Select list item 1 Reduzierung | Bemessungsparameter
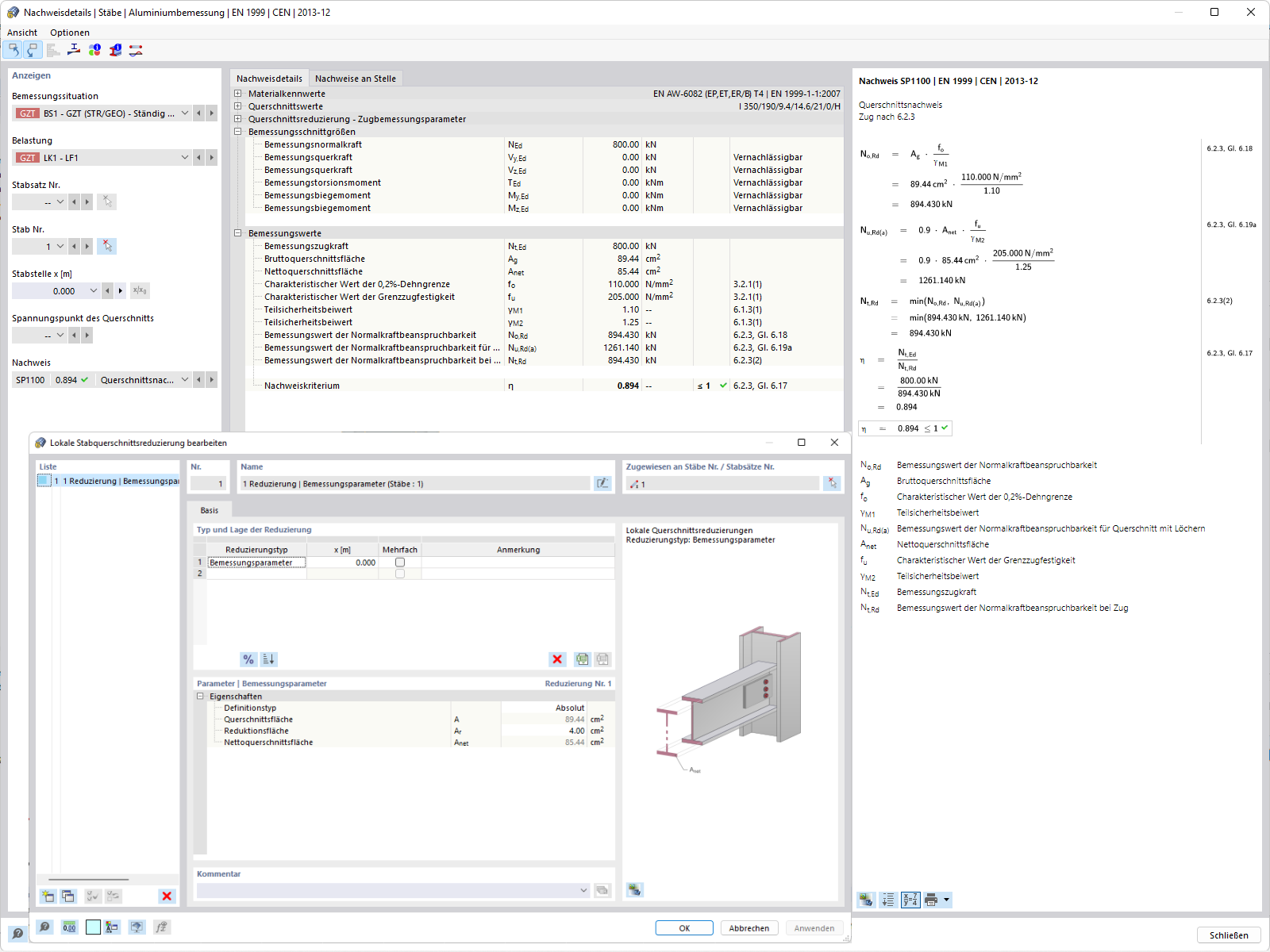 coord(108,481)
